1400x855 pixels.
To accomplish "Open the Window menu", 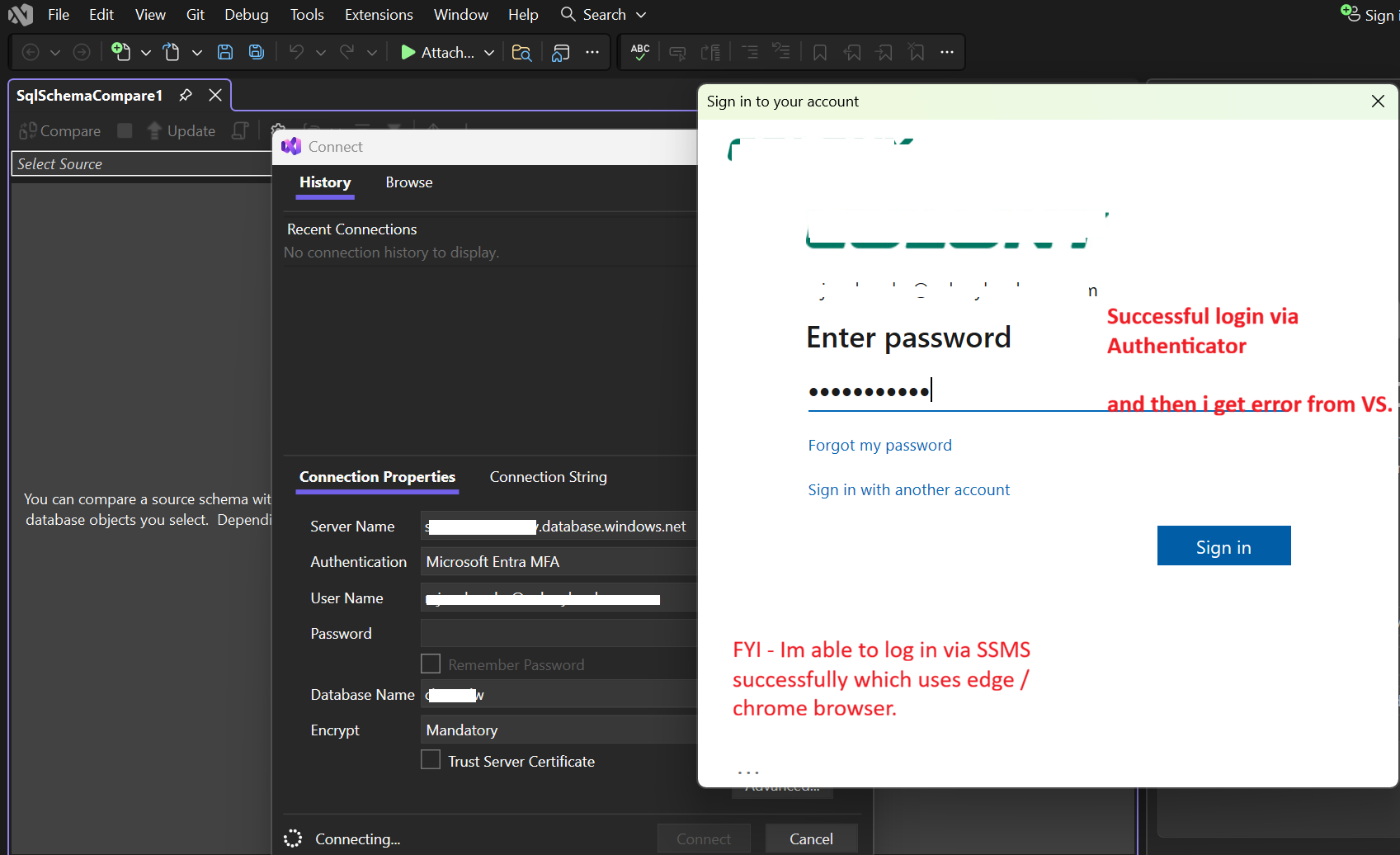I will [461, 14].
